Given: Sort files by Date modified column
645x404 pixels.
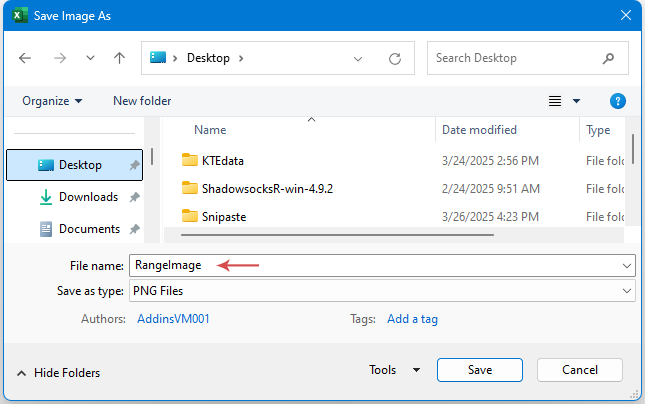Looking at the screenshot, I should click(479, 130).
